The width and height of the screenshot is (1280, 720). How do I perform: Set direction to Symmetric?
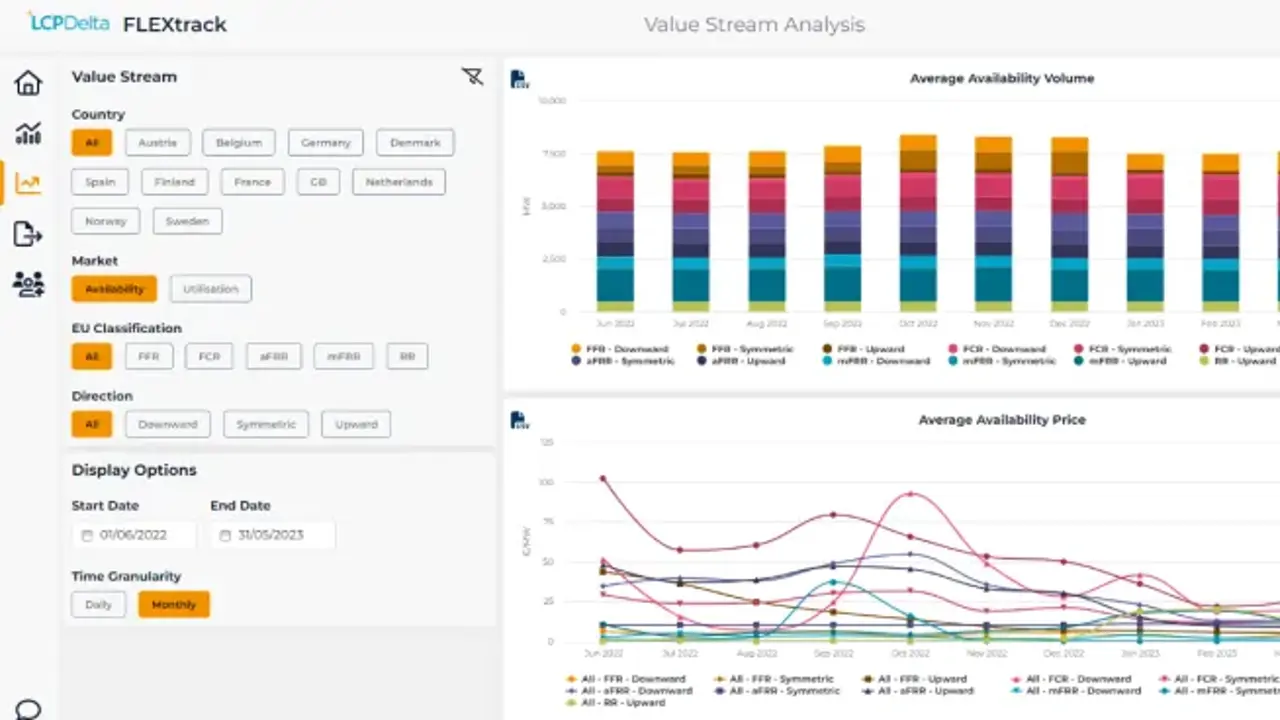tap(266, 424)
